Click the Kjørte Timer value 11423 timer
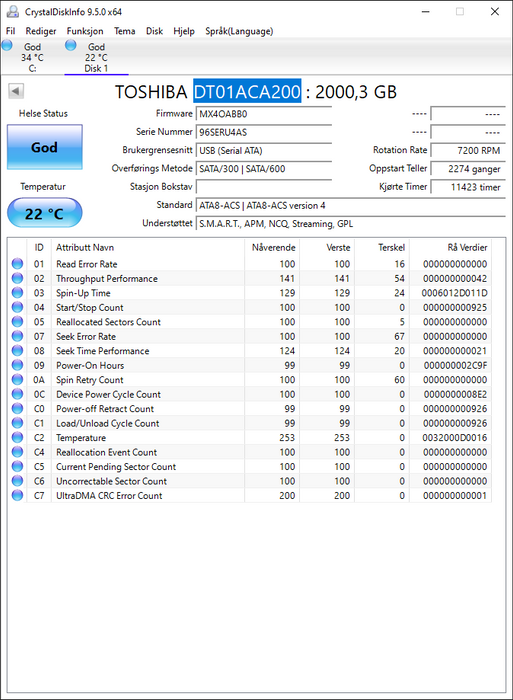The height and width of the screenshot is (700, 513). [468, 187]
